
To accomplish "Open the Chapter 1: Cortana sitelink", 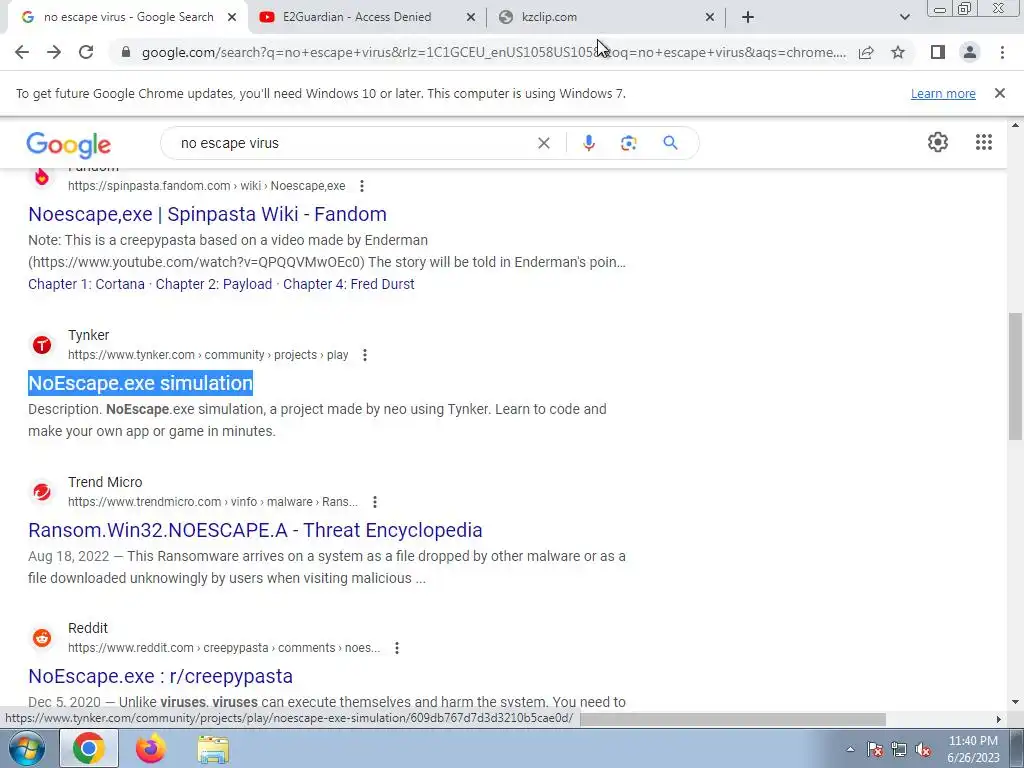I will pyautogui.click(x=86, y=284).
